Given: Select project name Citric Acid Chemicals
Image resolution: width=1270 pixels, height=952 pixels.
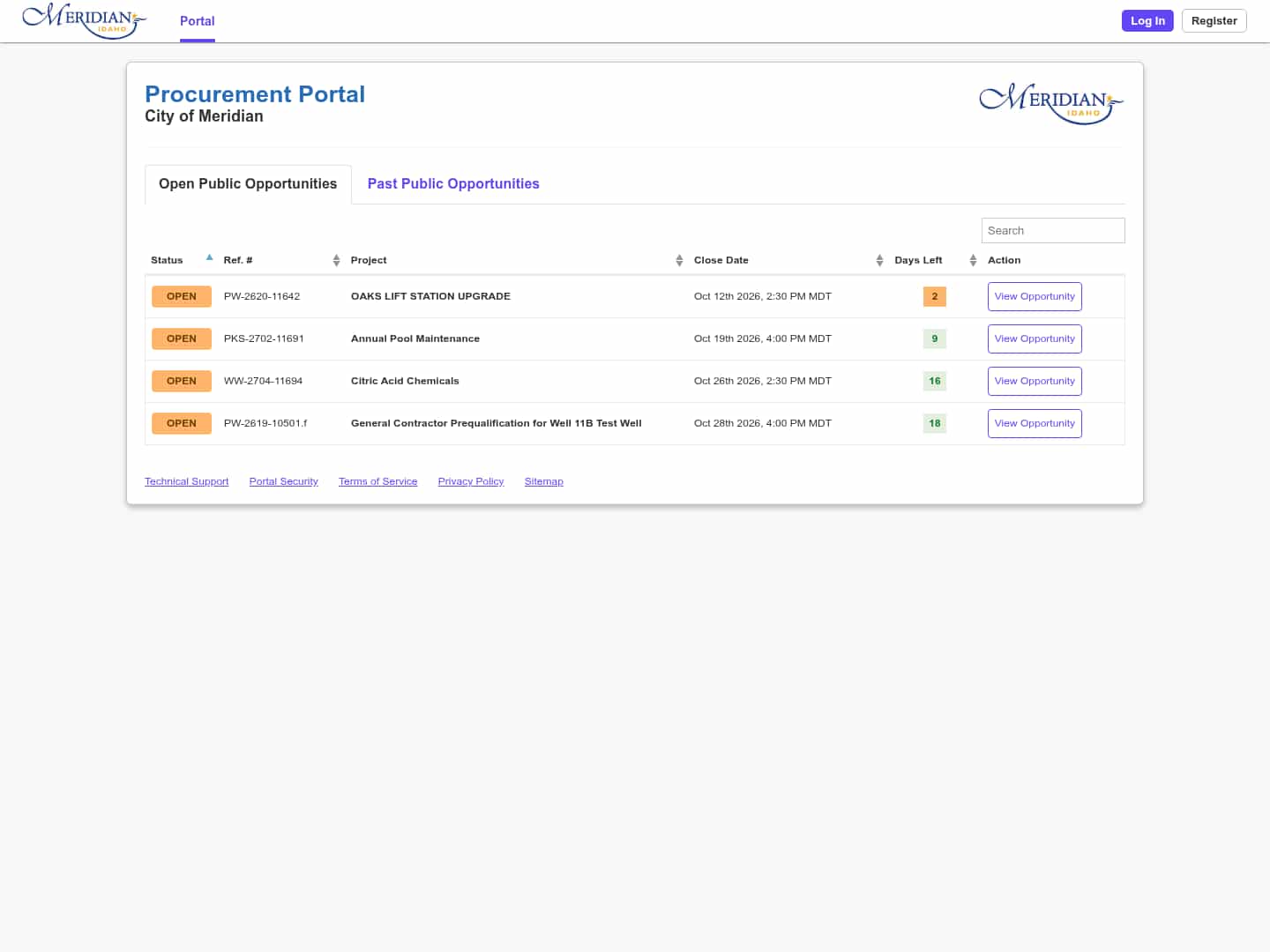Looking at the screenshot, I should [x=405, y=381].
